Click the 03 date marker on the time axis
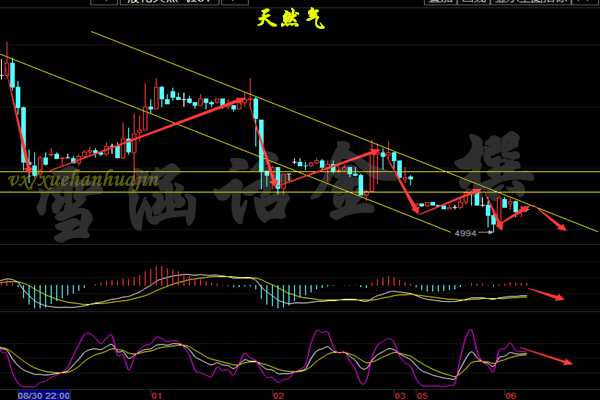Viewport: 600px width, 400px height. pos(400,395)
